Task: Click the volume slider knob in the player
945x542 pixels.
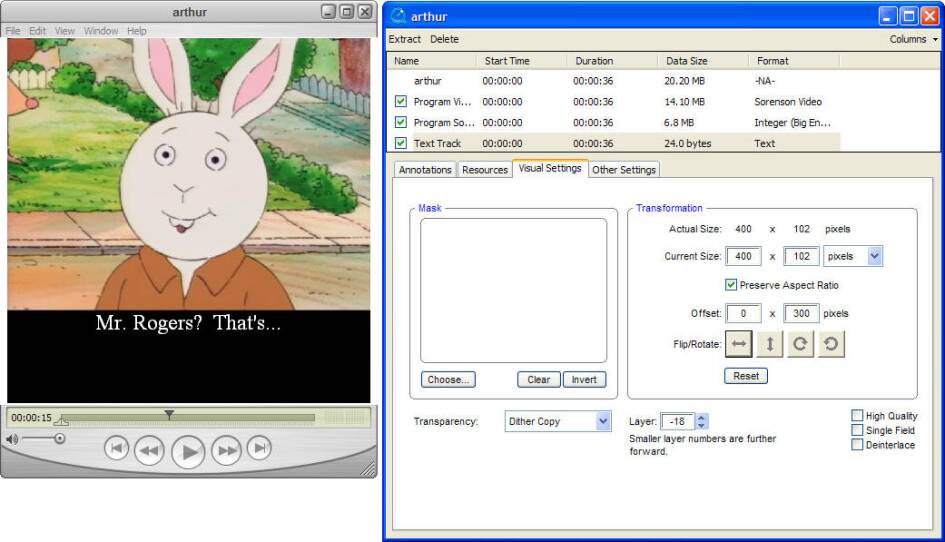Action: point(60,438)
